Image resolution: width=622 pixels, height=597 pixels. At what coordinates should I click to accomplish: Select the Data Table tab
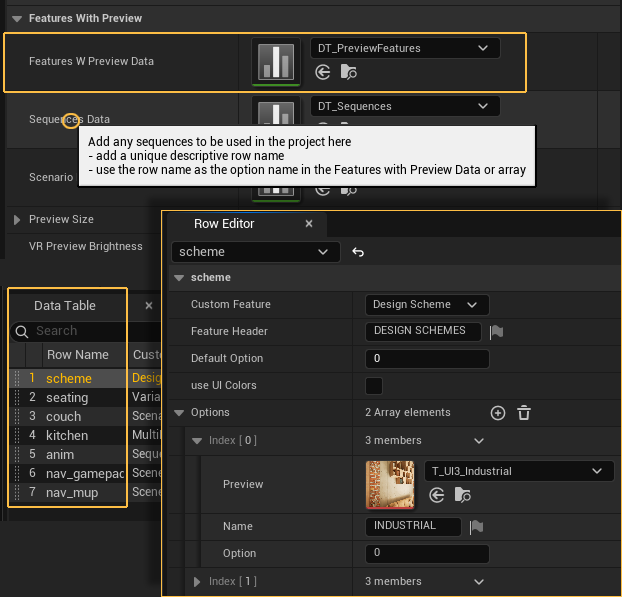[x=65, y=305]
